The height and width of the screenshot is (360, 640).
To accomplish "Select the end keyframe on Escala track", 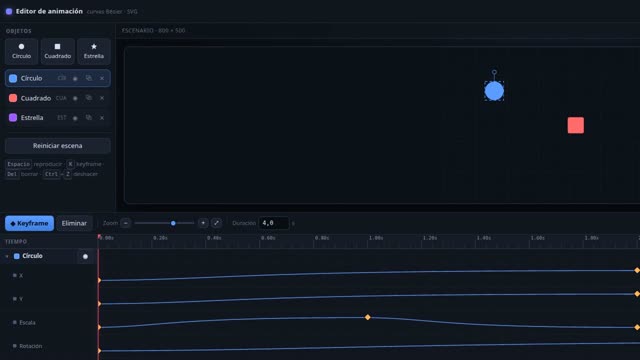I will [637, 327].
